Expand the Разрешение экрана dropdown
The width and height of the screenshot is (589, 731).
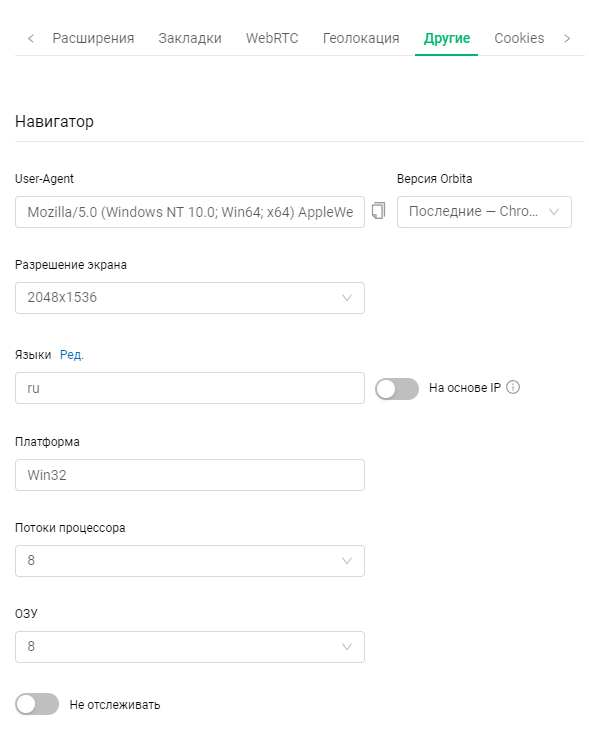(190, 297)
